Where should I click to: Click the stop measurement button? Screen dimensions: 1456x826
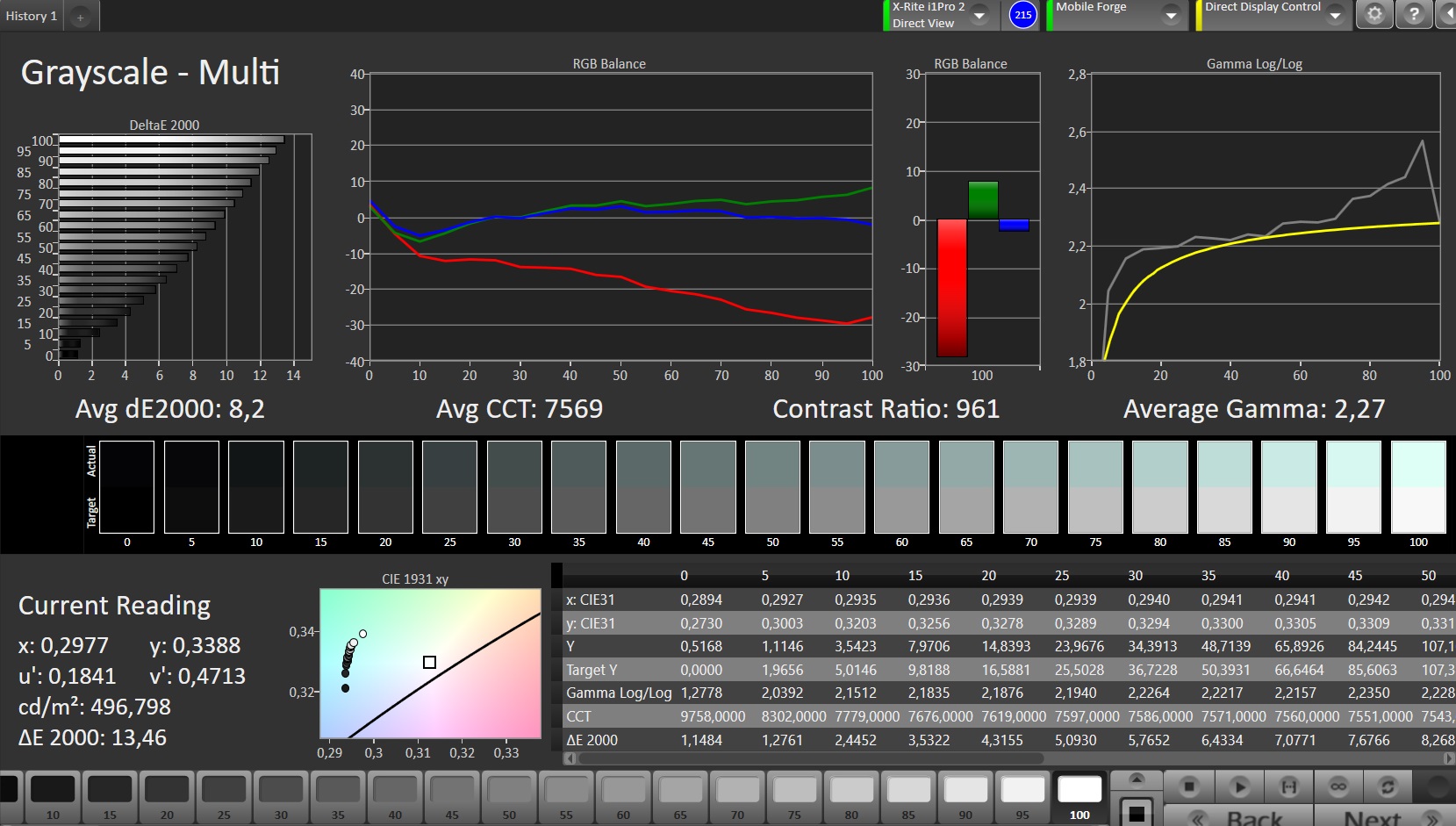1189,786
